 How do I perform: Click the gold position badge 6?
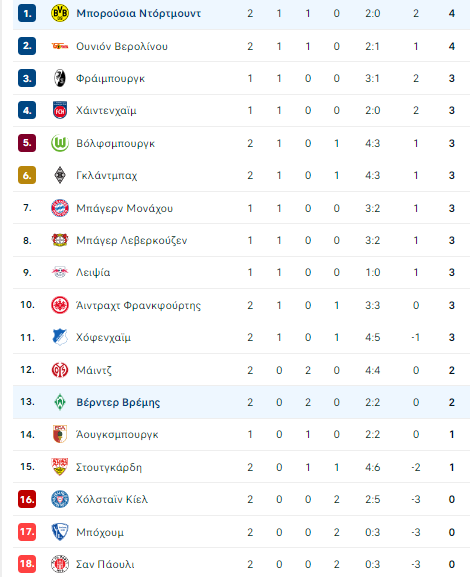click(x=27, y=175)
